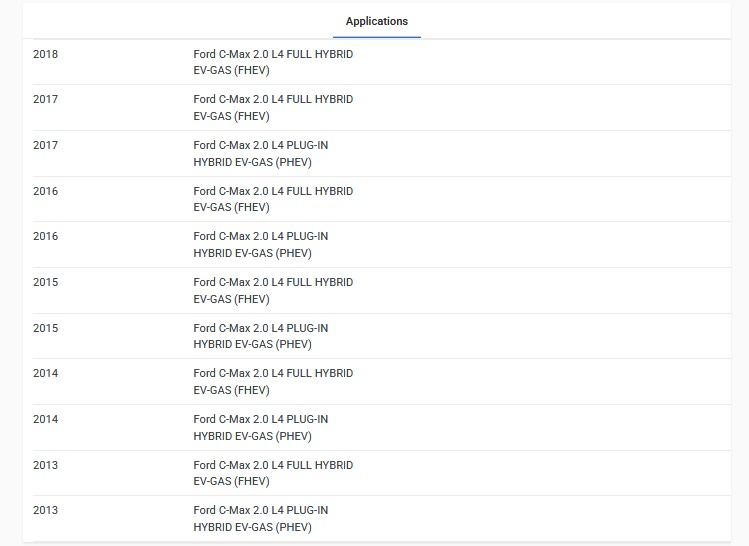Select 2015 Ford C-Max PLUG-IN HYBRID entry
The image size is (749, 546).
tap(260, 336)
